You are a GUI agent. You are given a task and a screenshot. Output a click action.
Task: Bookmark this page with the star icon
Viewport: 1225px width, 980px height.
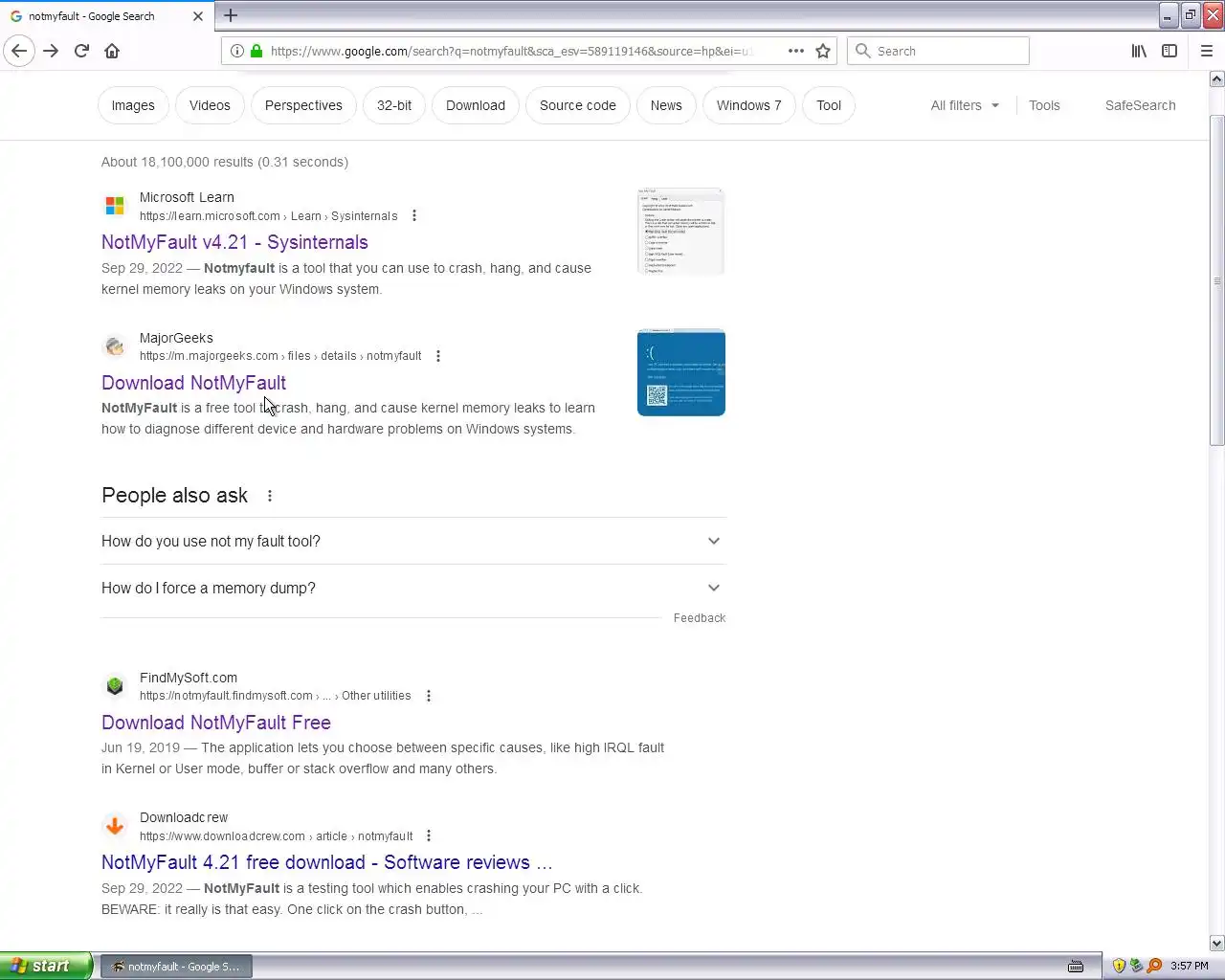tap(823, 51)
